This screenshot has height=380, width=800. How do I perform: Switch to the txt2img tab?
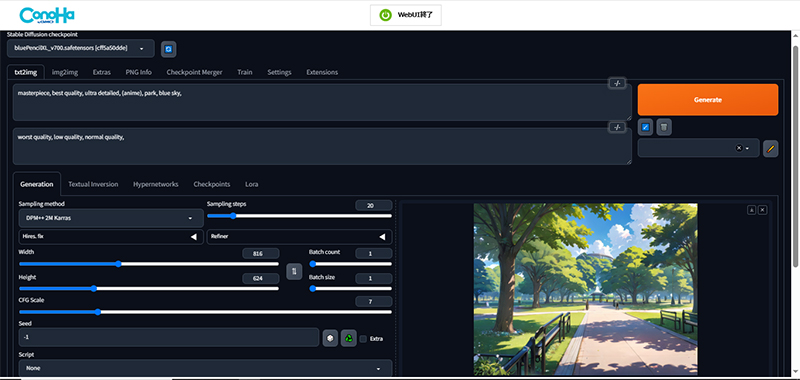(x=26, y=72)
